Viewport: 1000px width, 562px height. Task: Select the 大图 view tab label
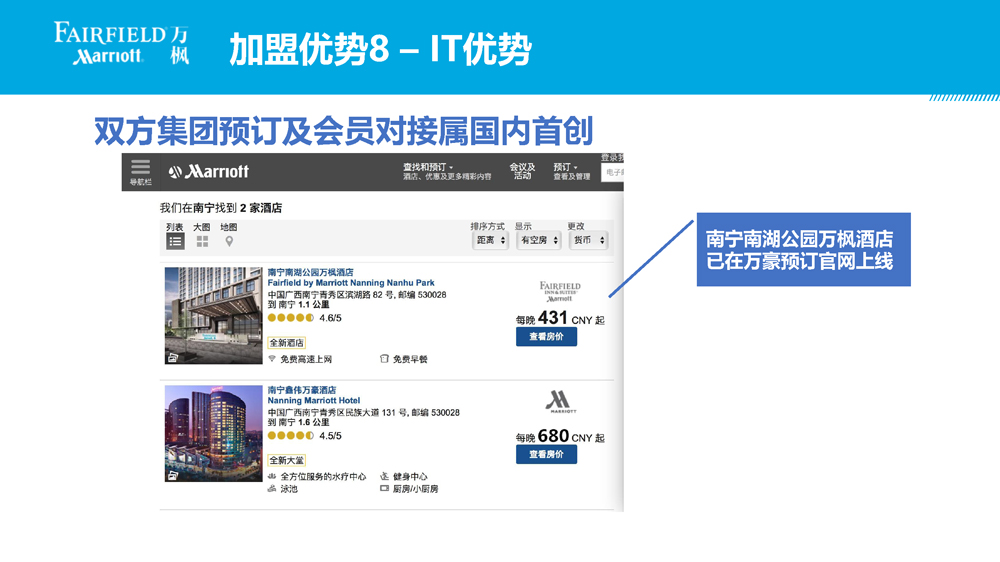(x=202, y=227)
